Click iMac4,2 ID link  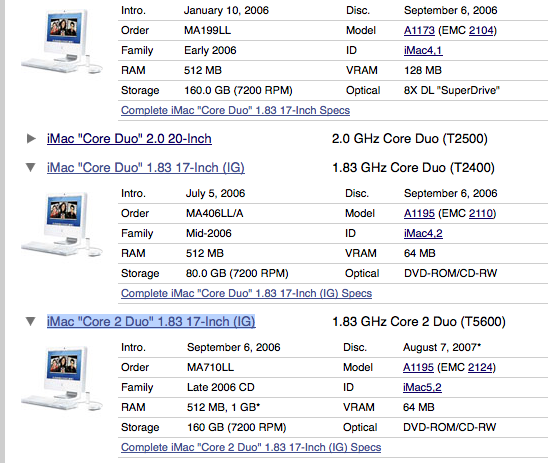point(423,233)
